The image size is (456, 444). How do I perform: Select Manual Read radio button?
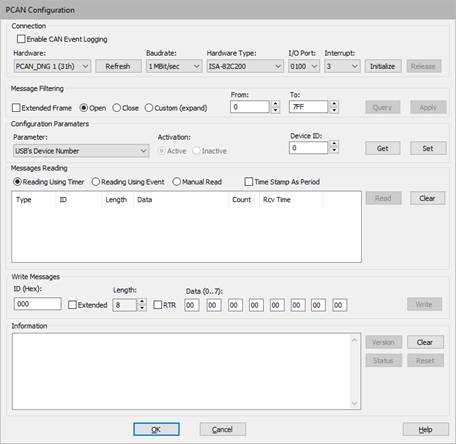(177, 182)
